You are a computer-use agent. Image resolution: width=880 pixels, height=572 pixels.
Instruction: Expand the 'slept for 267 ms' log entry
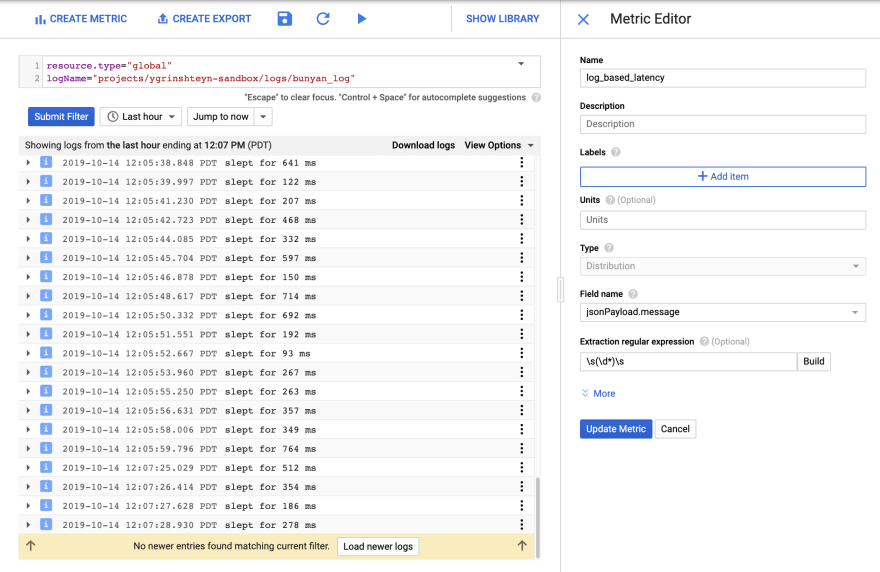[28, 372]
